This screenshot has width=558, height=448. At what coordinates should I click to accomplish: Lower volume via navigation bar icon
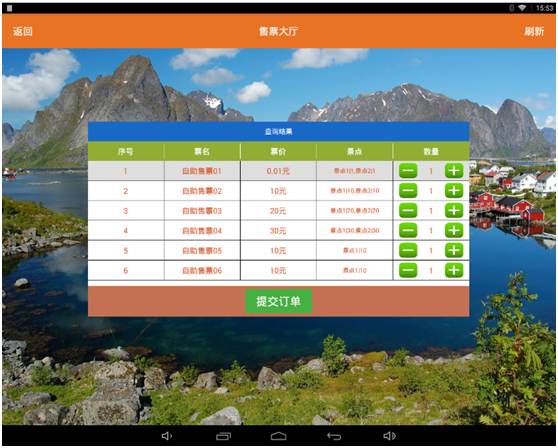click(x=167, y=436)
